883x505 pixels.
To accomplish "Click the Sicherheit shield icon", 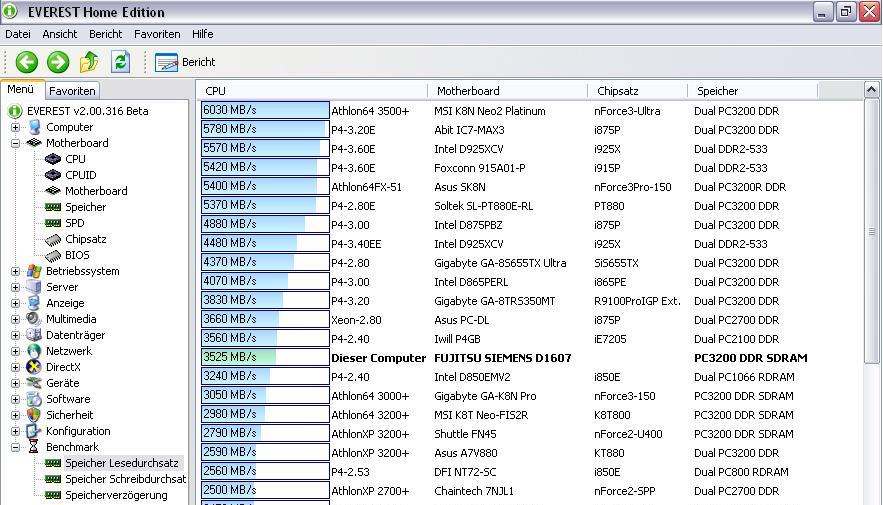I will click(x=34, y=415).
